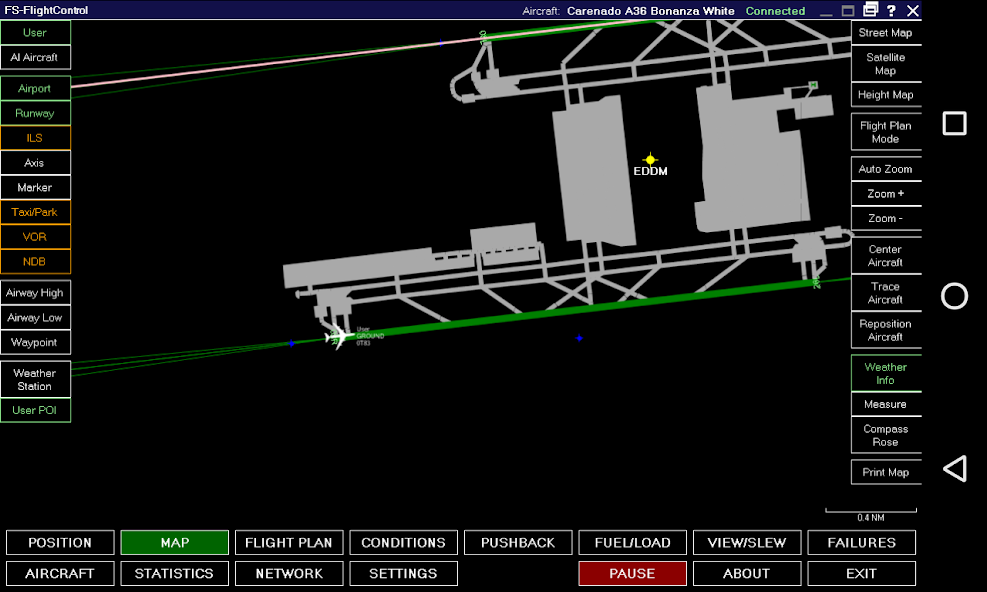
Task: Turn off the ILS layer
Action: [x=35, y=137]
